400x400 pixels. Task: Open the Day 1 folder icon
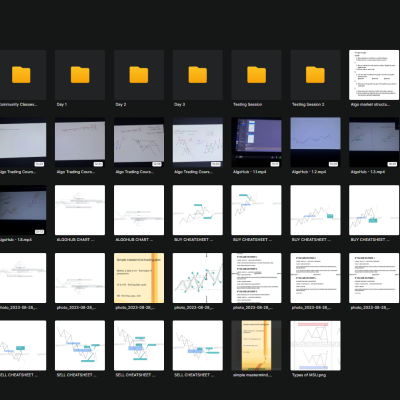(80, 75)
